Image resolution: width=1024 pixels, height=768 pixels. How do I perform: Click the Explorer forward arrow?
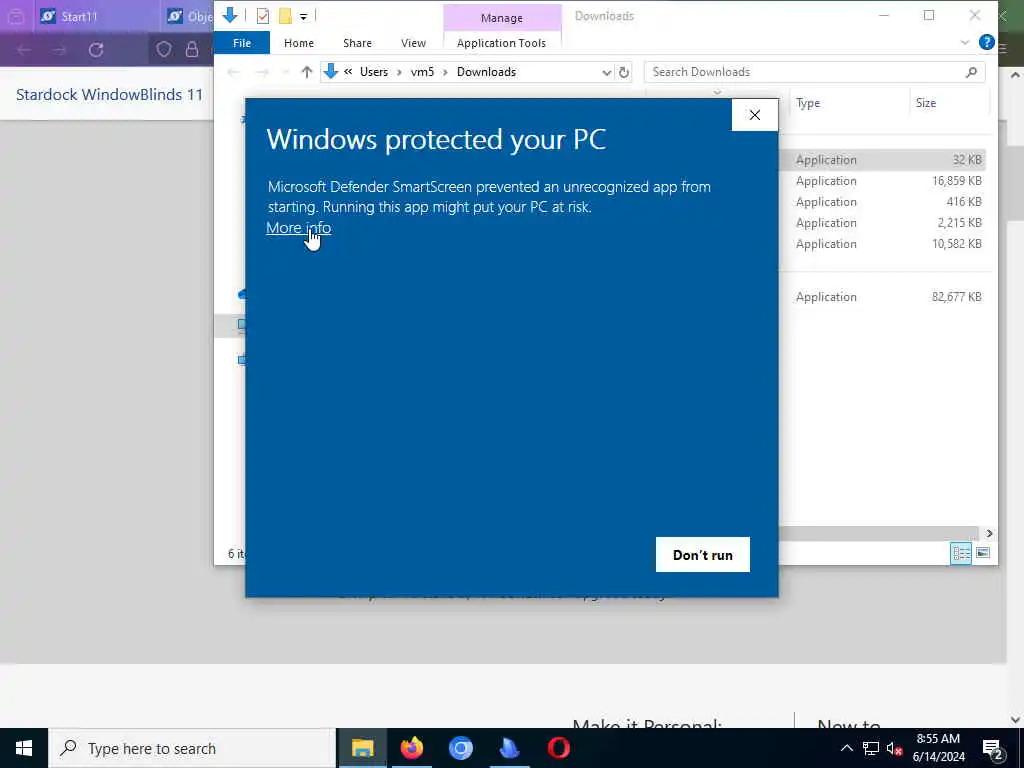point(262,72)
